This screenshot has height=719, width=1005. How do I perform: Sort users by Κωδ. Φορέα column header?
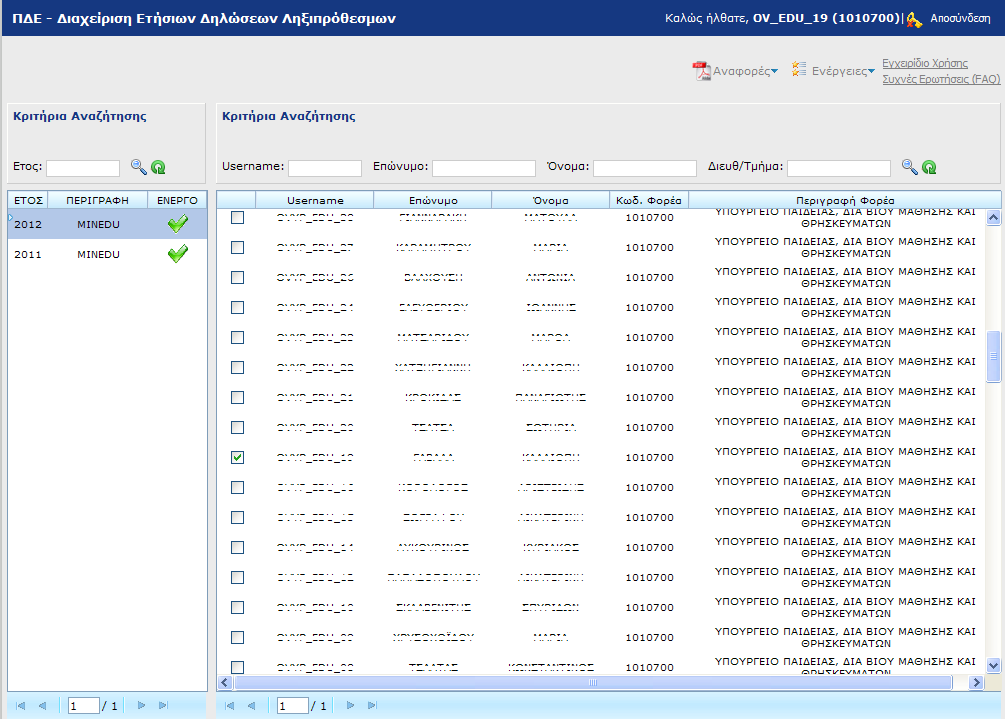point(649,200)
